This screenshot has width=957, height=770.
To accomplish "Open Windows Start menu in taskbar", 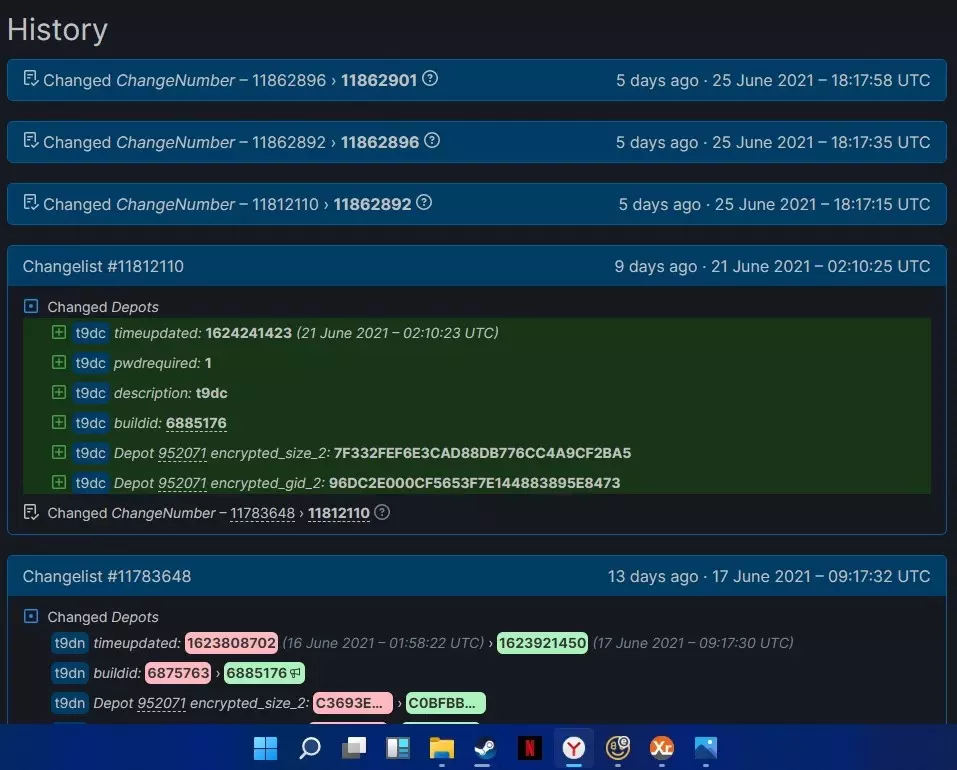I will click(265, 747).
